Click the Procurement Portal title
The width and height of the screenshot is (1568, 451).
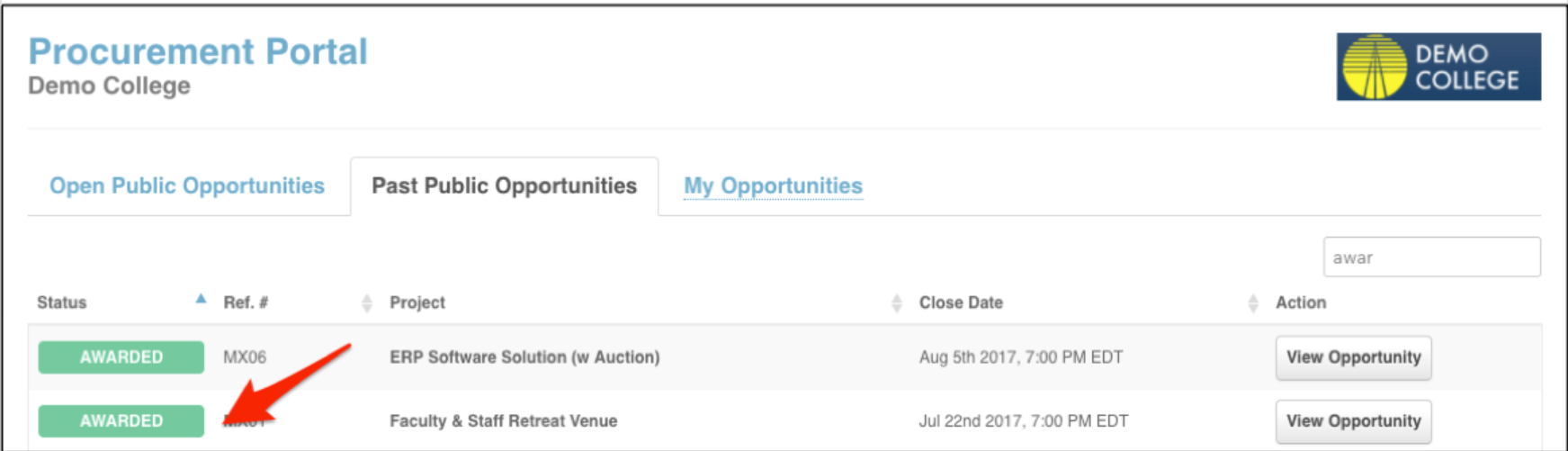coord(198,51)
